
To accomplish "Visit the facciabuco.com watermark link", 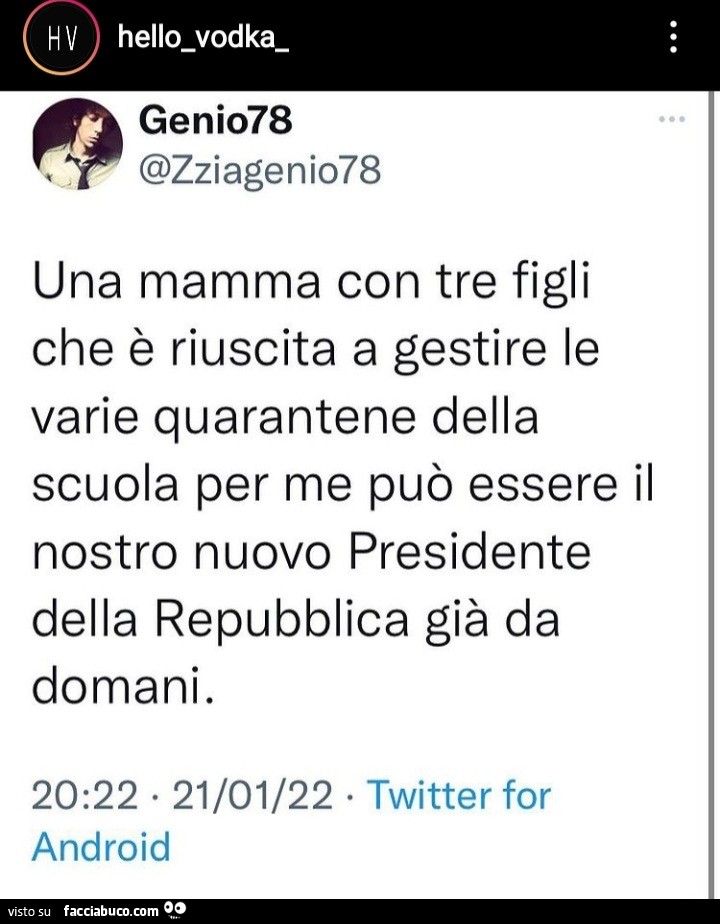I will coord(111,911).
